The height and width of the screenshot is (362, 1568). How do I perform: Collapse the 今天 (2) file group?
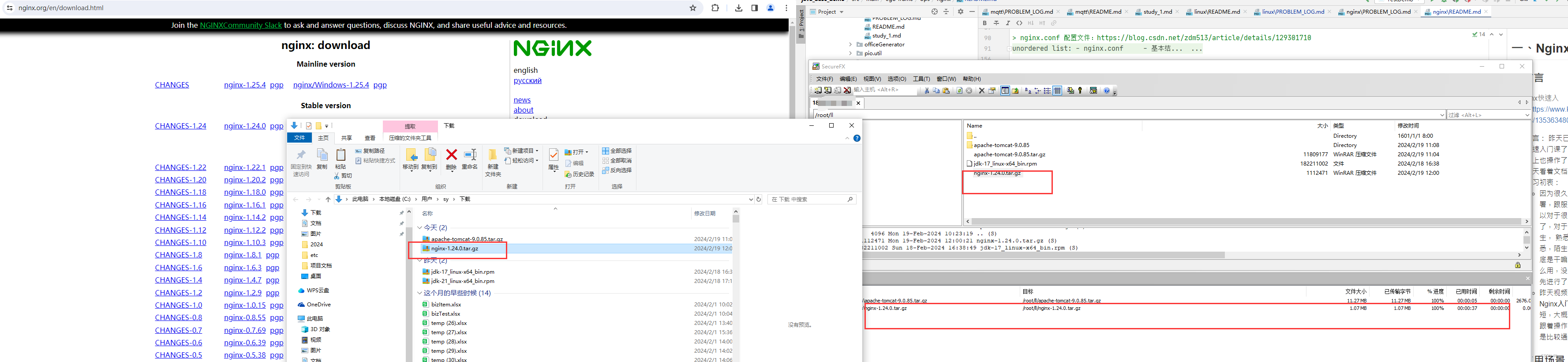point(419,227)
